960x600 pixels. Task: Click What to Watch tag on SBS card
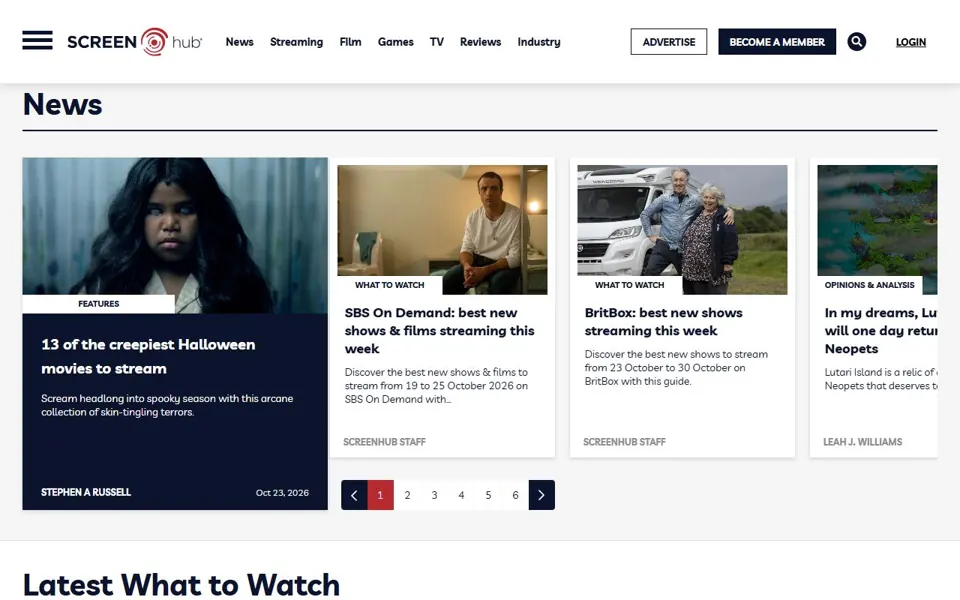tap(389, 285)
